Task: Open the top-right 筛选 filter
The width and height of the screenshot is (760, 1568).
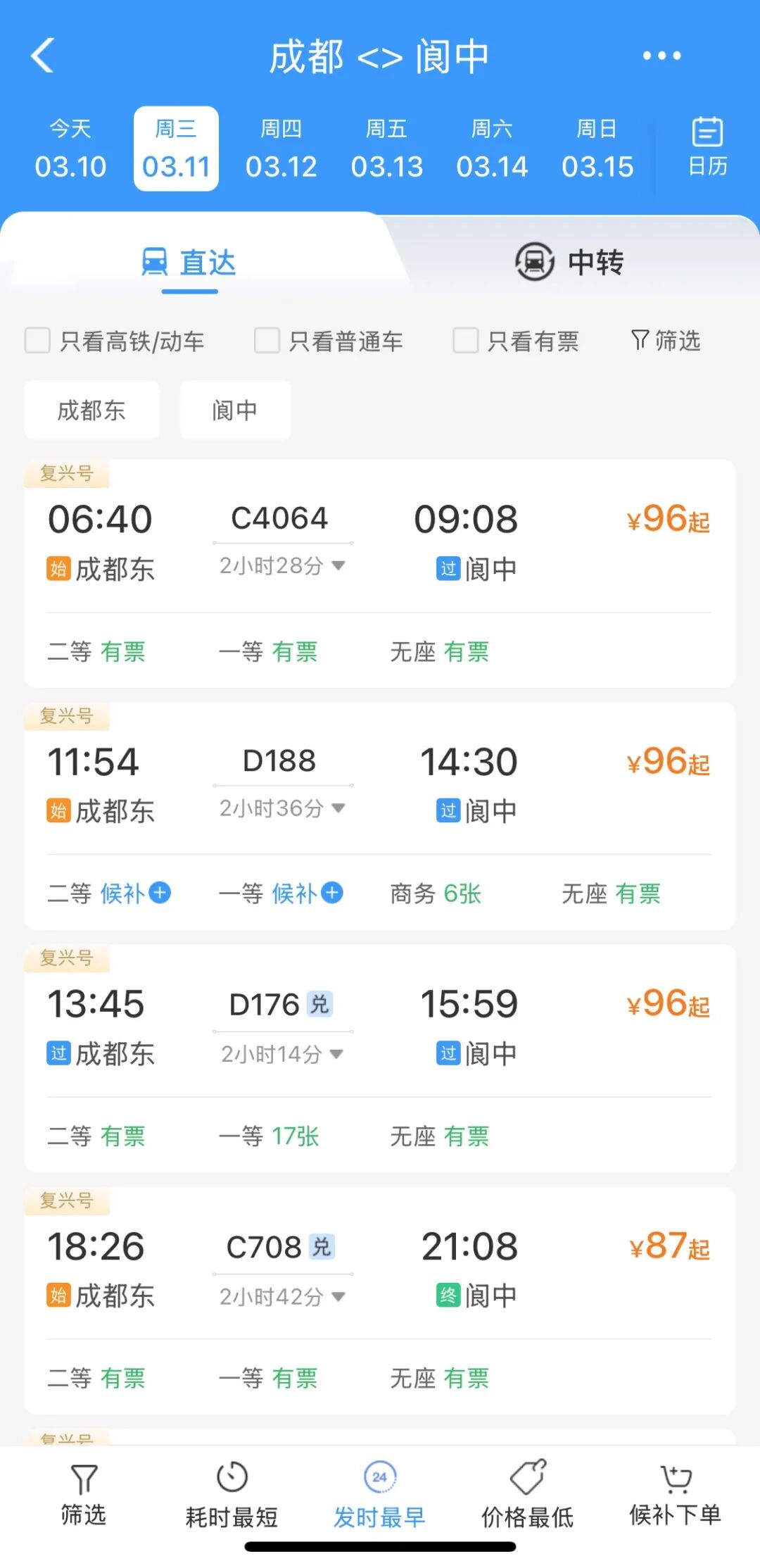Action: pyautogui.click(x=666, y=341)
